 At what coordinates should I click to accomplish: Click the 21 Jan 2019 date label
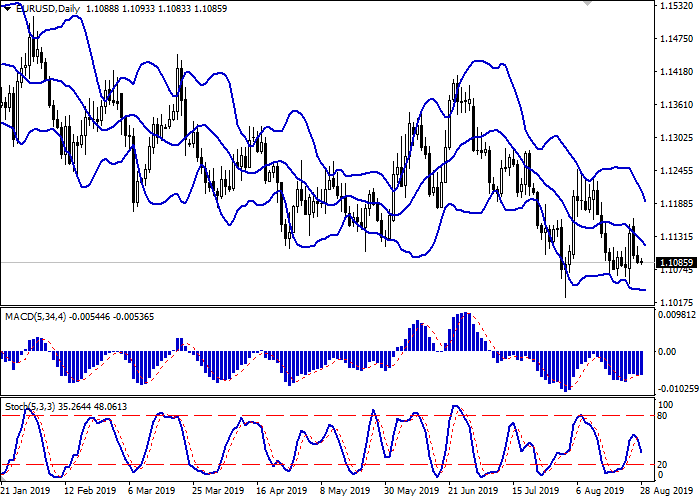coord(27,492)
